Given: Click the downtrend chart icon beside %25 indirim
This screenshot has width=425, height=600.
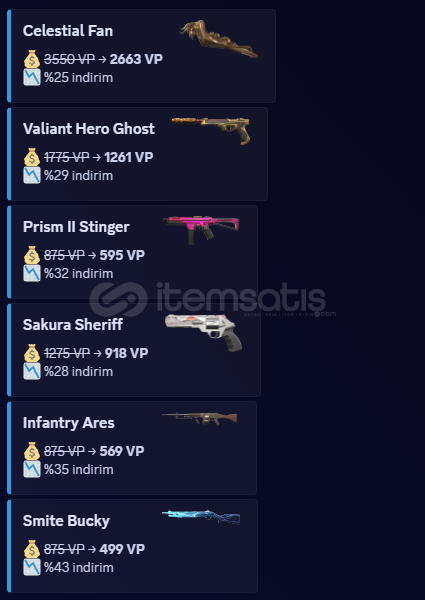Looking at the screenshot, I should point(32,77).
